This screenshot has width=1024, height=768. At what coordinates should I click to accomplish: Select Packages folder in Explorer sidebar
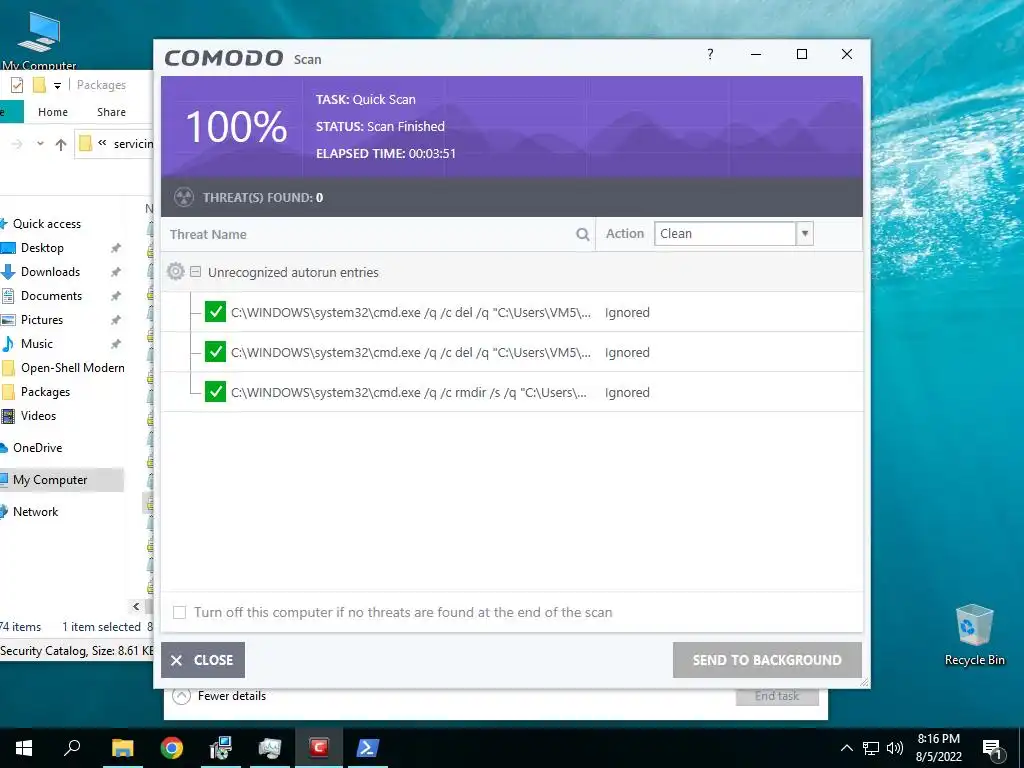[45, 392]
